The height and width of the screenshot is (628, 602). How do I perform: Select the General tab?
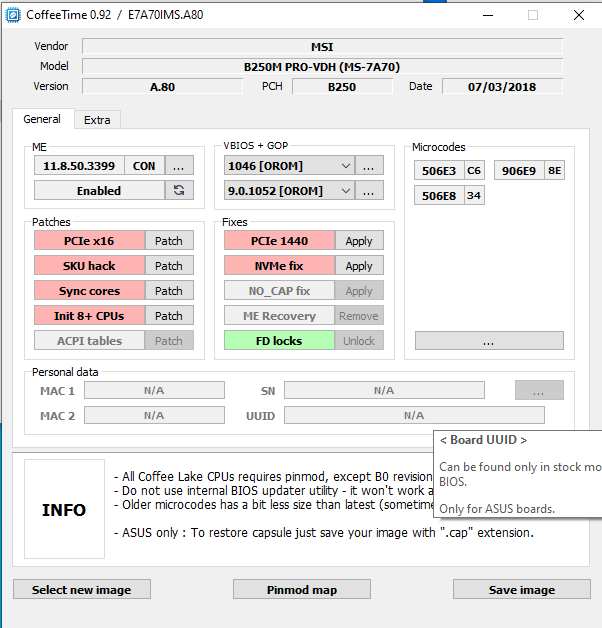pyautogui.click(x=42, y=119)
